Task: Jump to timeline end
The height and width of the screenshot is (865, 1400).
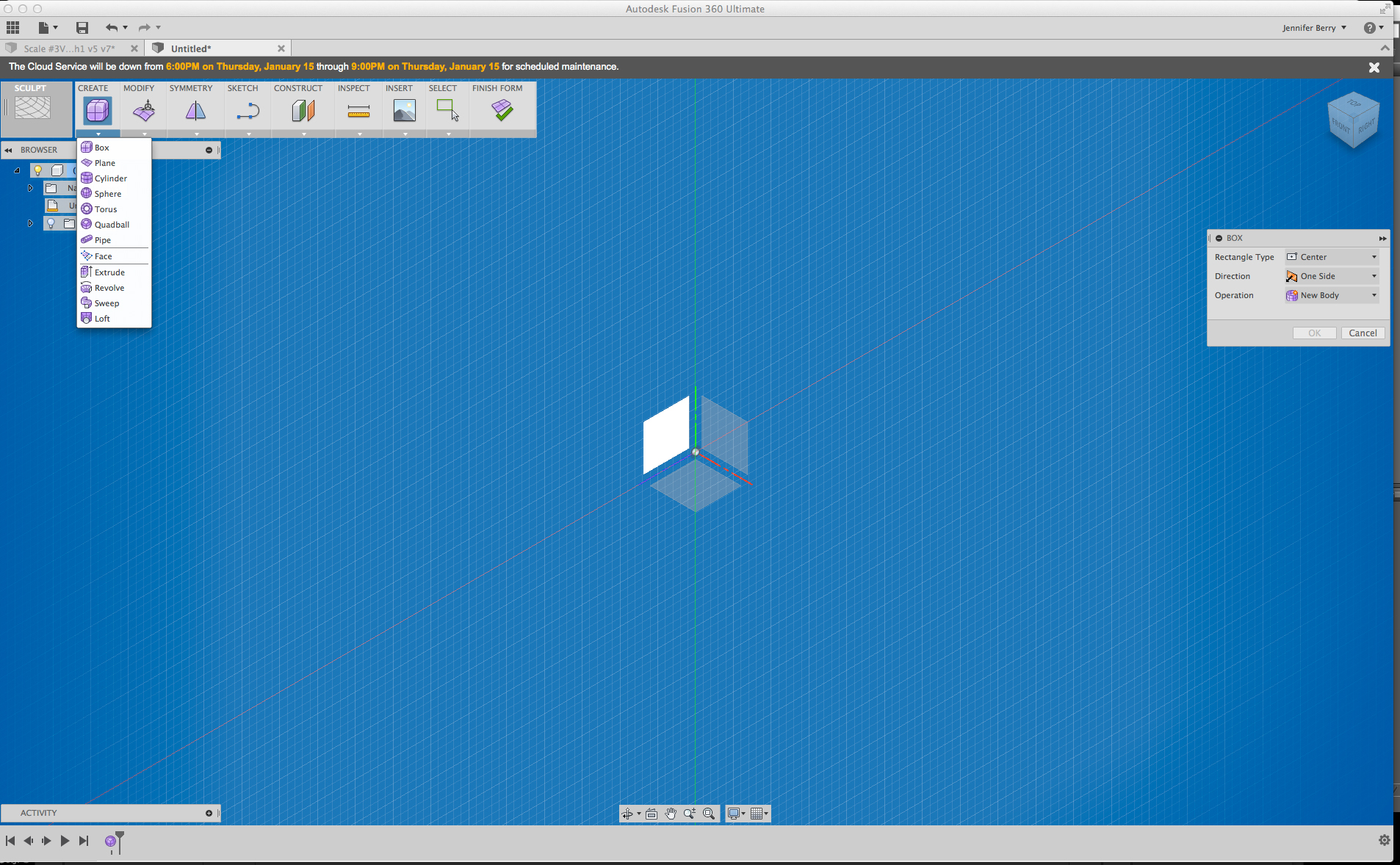Action: [x=84, y=841]
